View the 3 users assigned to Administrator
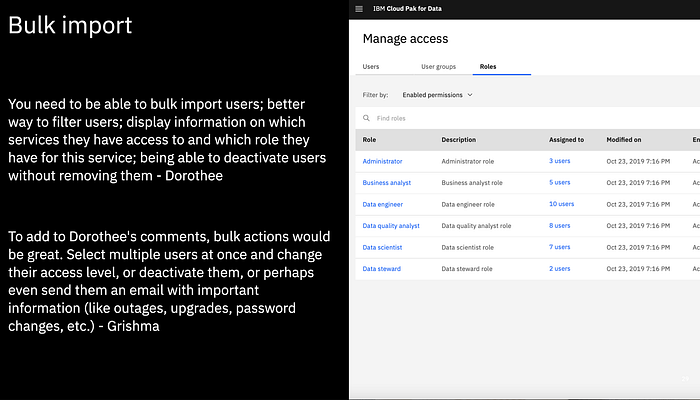The image size is (700, 400). (559, 160)
